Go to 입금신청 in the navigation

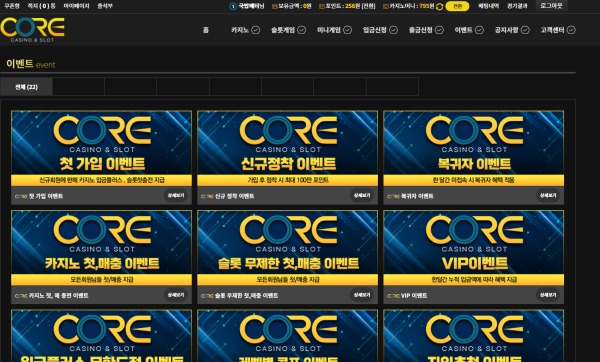(x=375, y=30)
